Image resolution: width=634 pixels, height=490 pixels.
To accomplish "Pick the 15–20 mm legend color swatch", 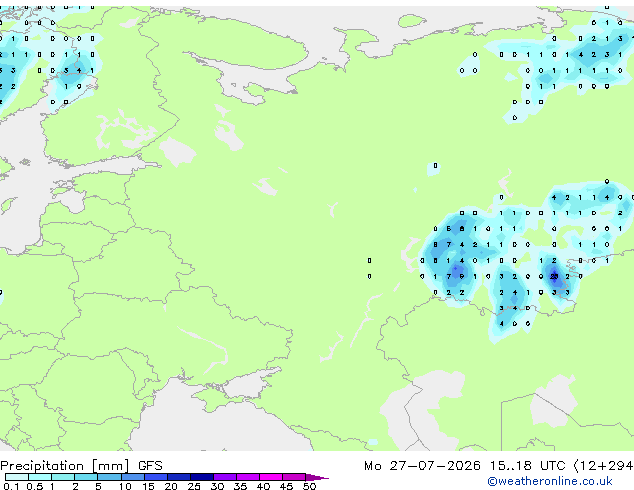I will (155, 477).
